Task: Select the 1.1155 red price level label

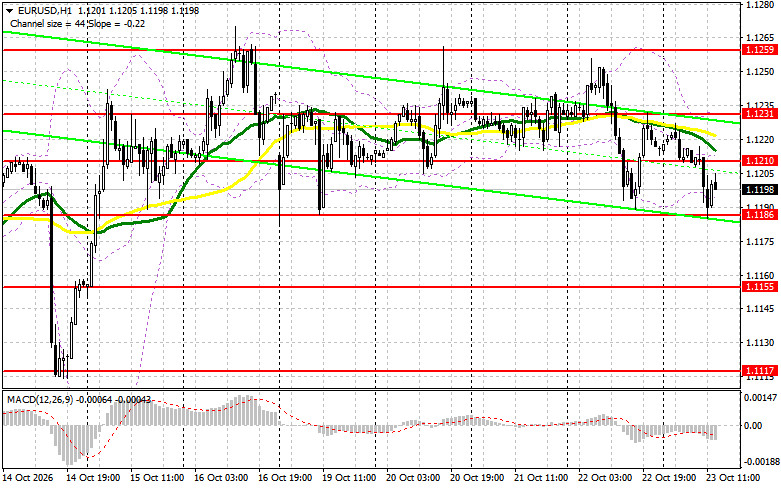Action: [x=759, y=287]
